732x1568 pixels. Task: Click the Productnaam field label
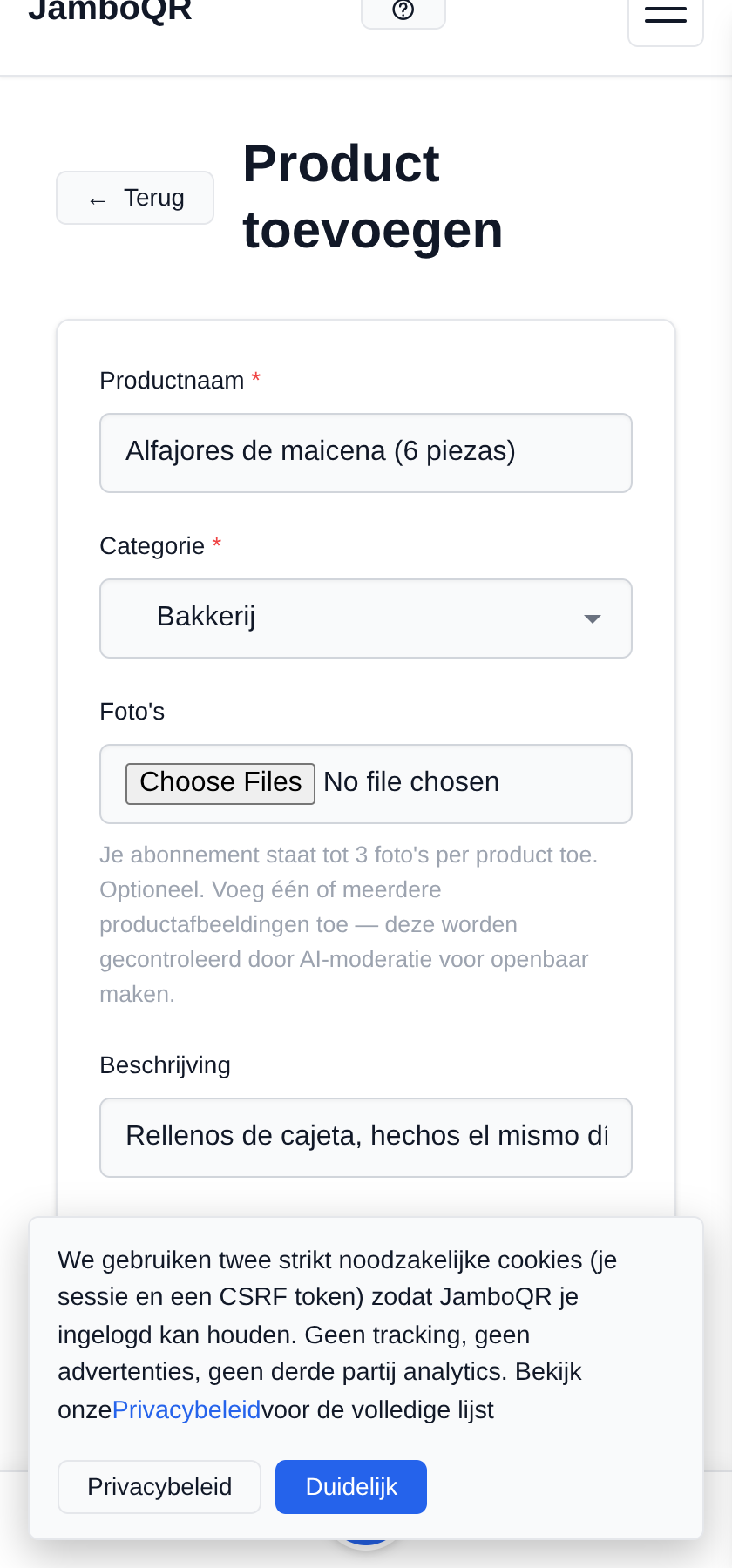click(172, 381)
